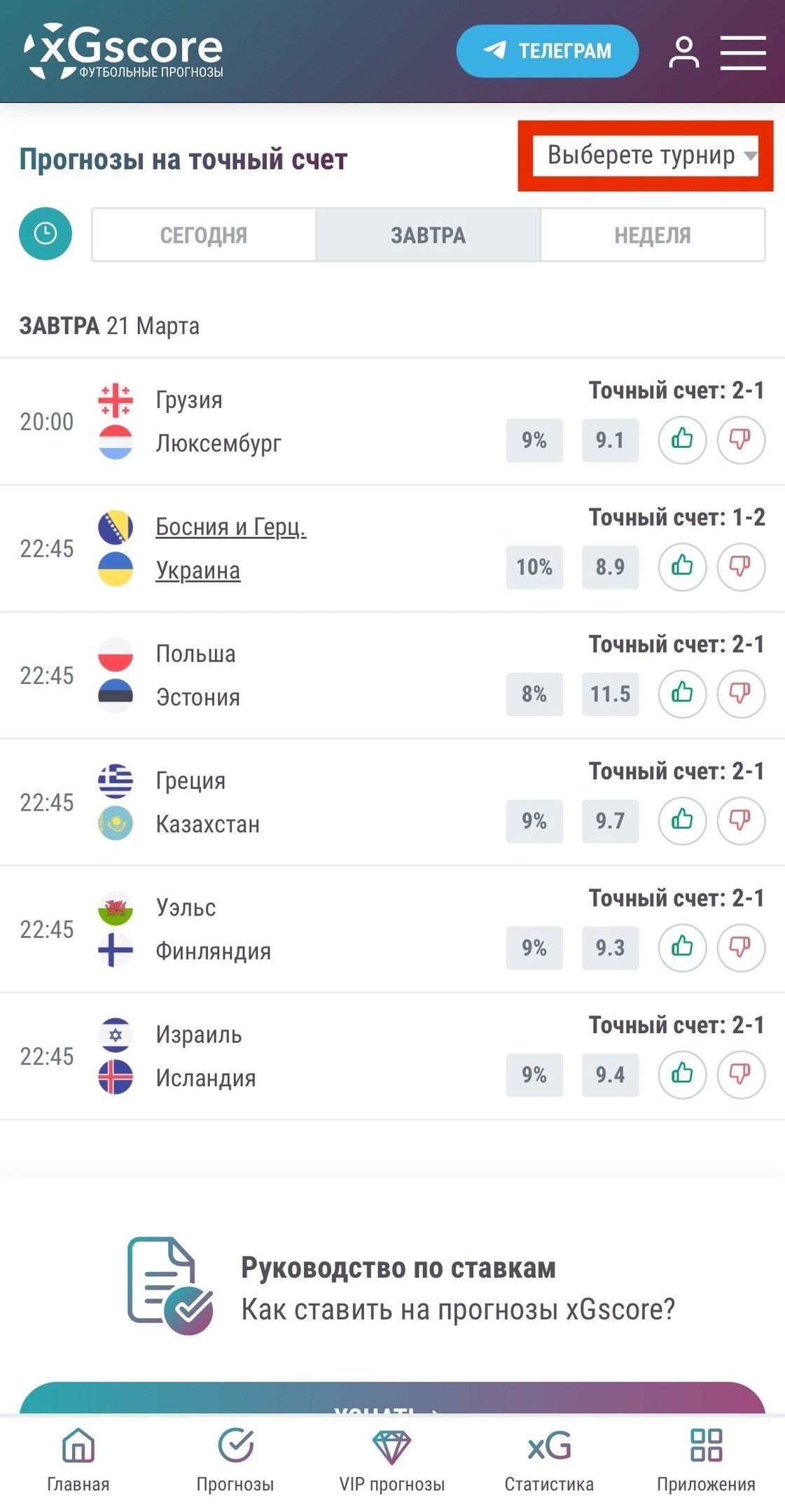
Task: Click the 11.5 odds for Польша match
Action: pos(610,694)
